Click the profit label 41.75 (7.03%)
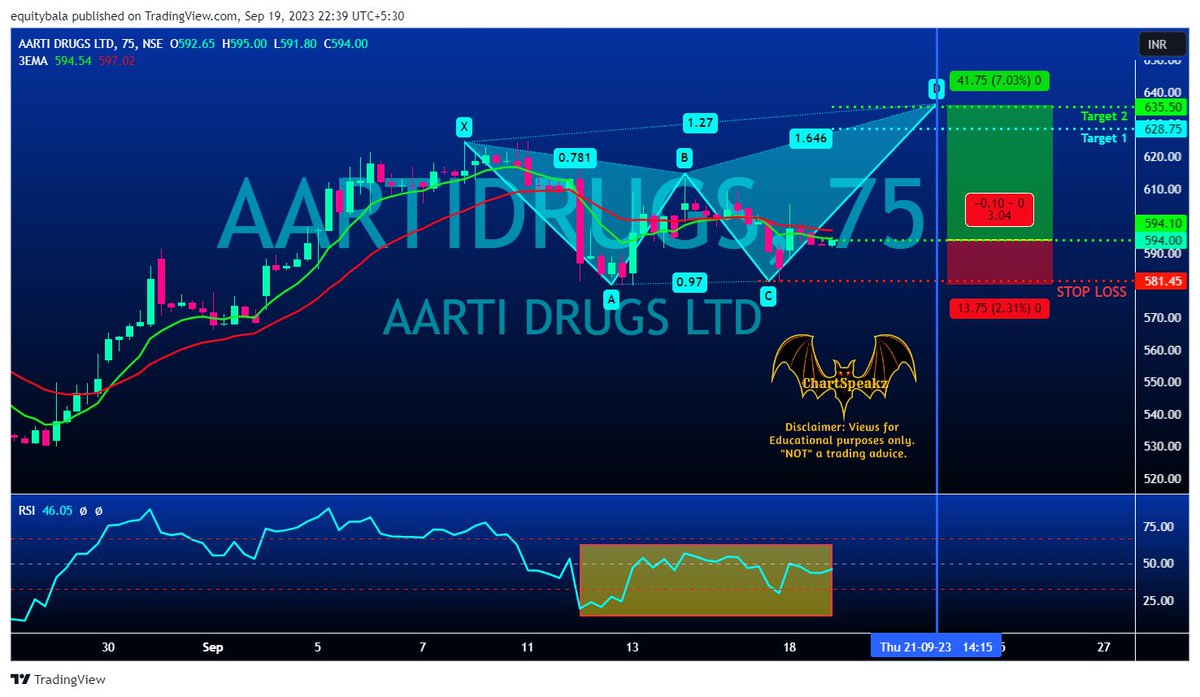Image resolution: width=1200 pixels, height=697 pixels. point(1000,80)
